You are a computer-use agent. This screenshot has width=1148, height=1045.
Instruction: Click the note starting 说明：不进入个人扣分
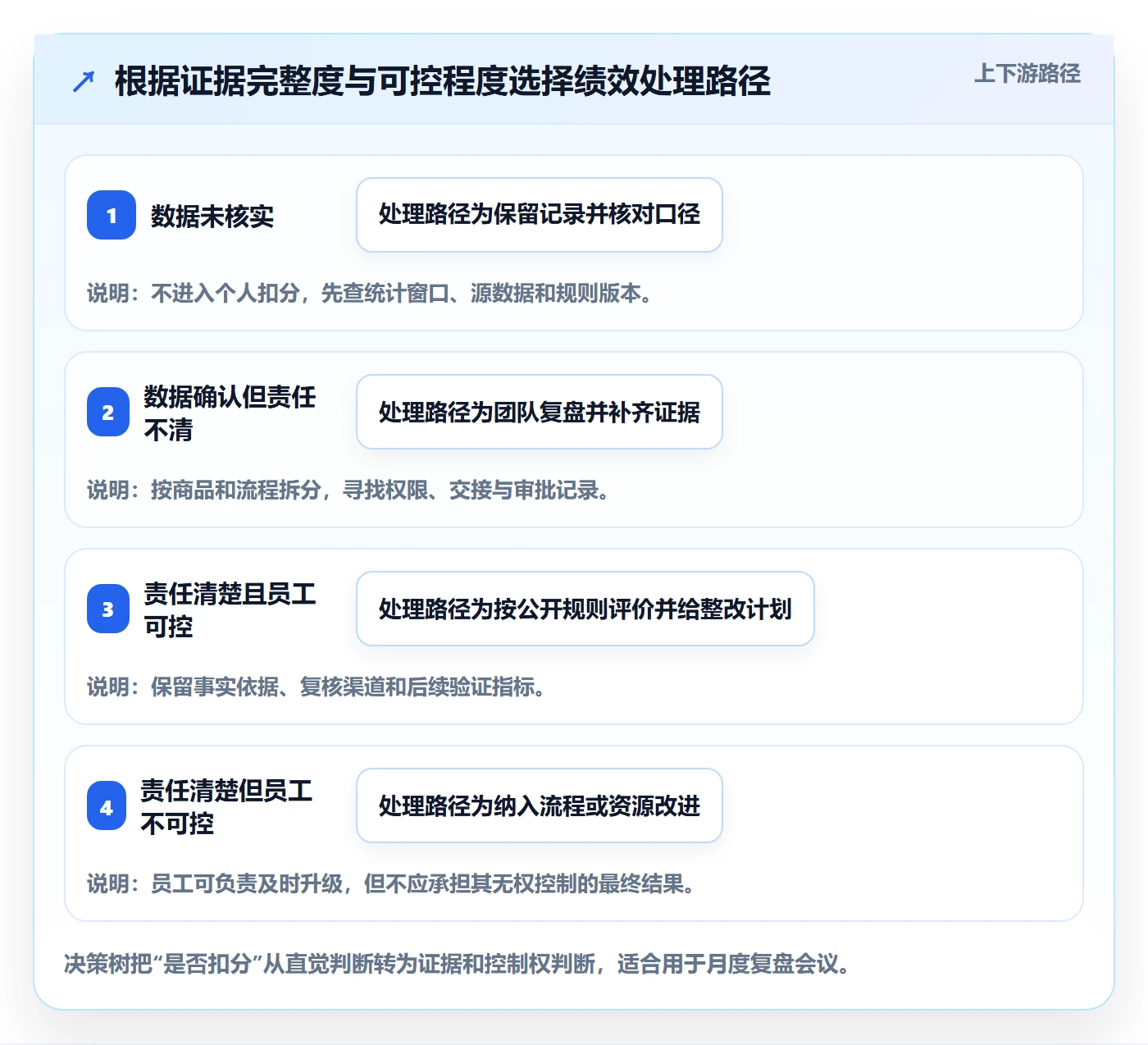click(x=370, y=293)
